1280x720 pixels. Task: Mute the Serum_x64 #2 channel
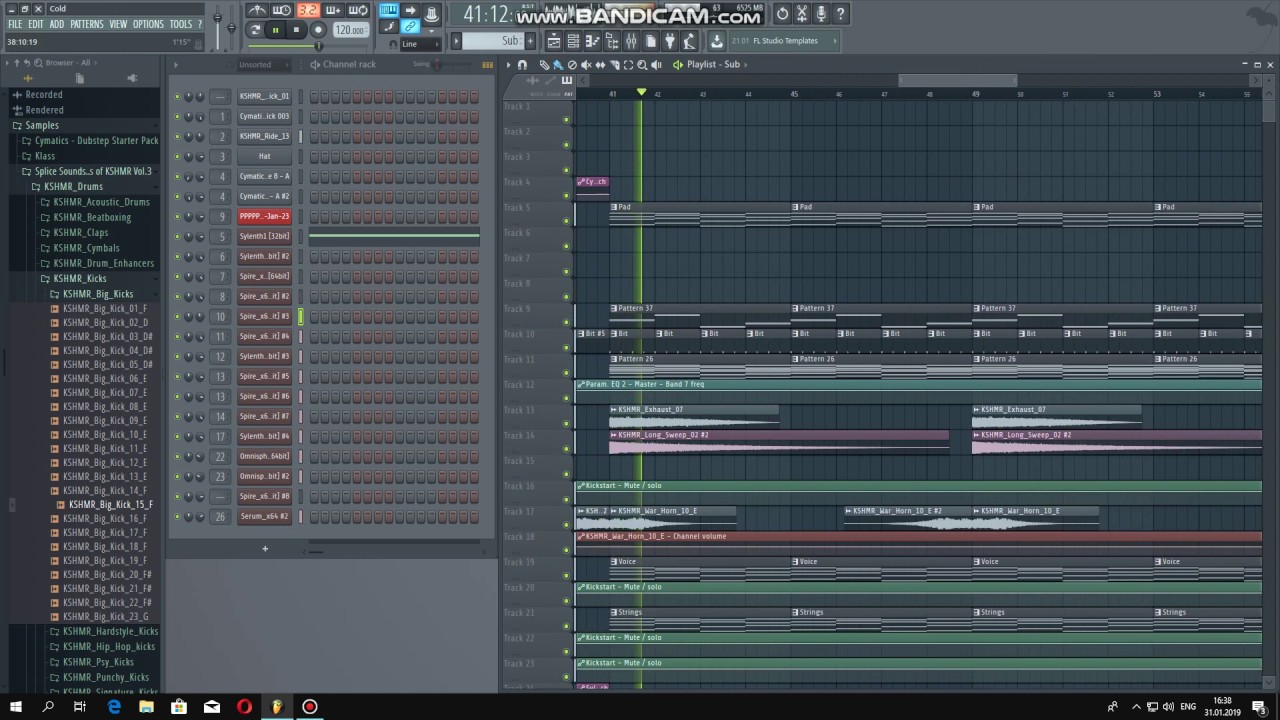[177, 517]
